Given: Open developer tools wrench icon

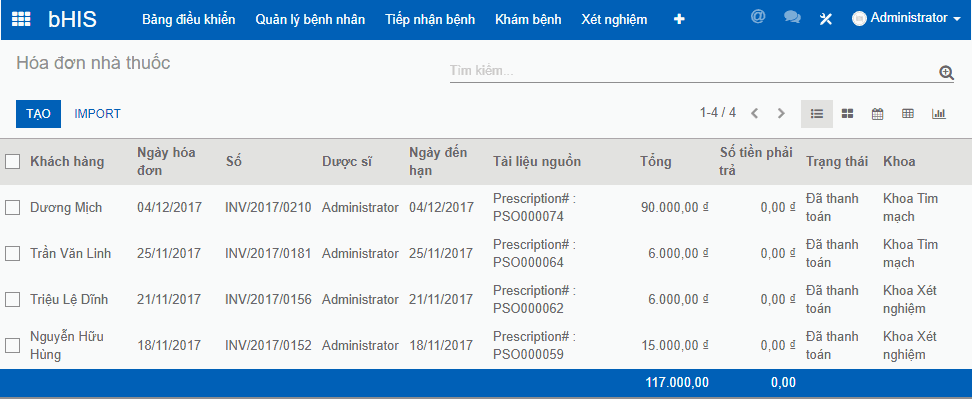Looking at the screenshot, I should [x=825, y=19].
